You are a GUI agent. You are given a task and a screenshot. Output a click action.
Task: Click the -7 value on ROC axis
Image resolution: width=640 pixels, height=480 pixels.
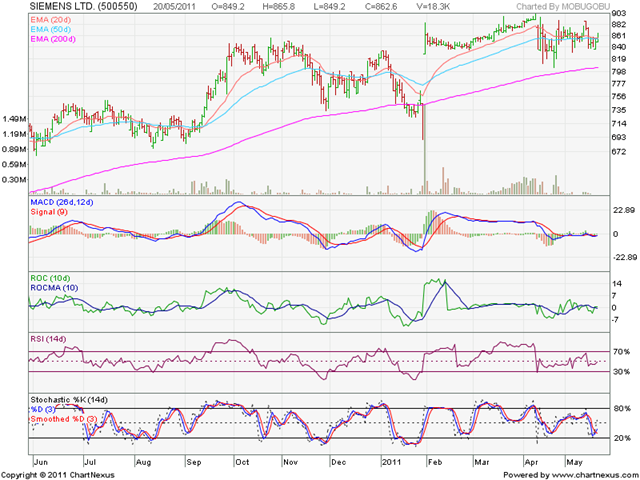614,320
